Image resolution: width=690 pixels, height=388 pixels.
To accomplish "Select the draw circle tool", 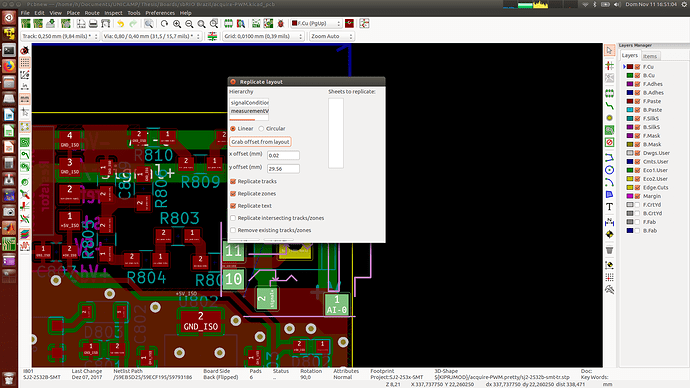I will (609, 170).
